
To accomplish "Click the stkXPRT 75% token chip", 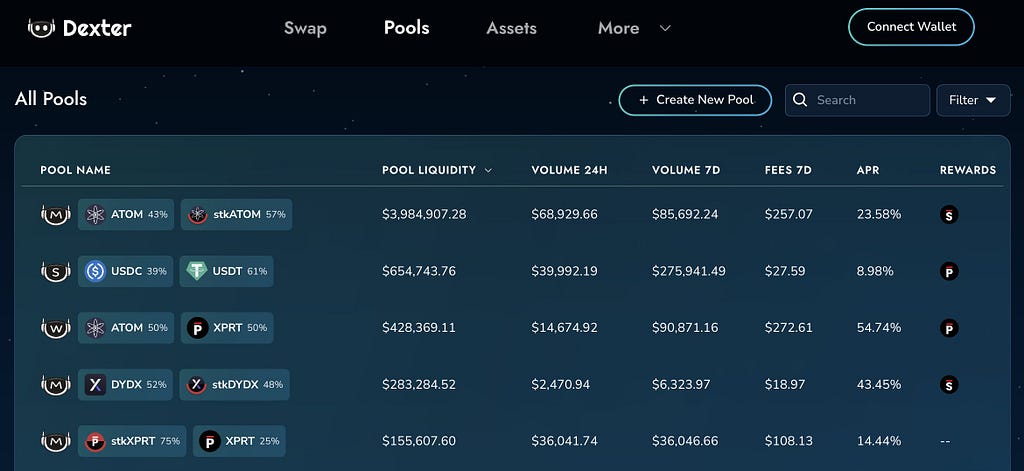I will (132, 441).
